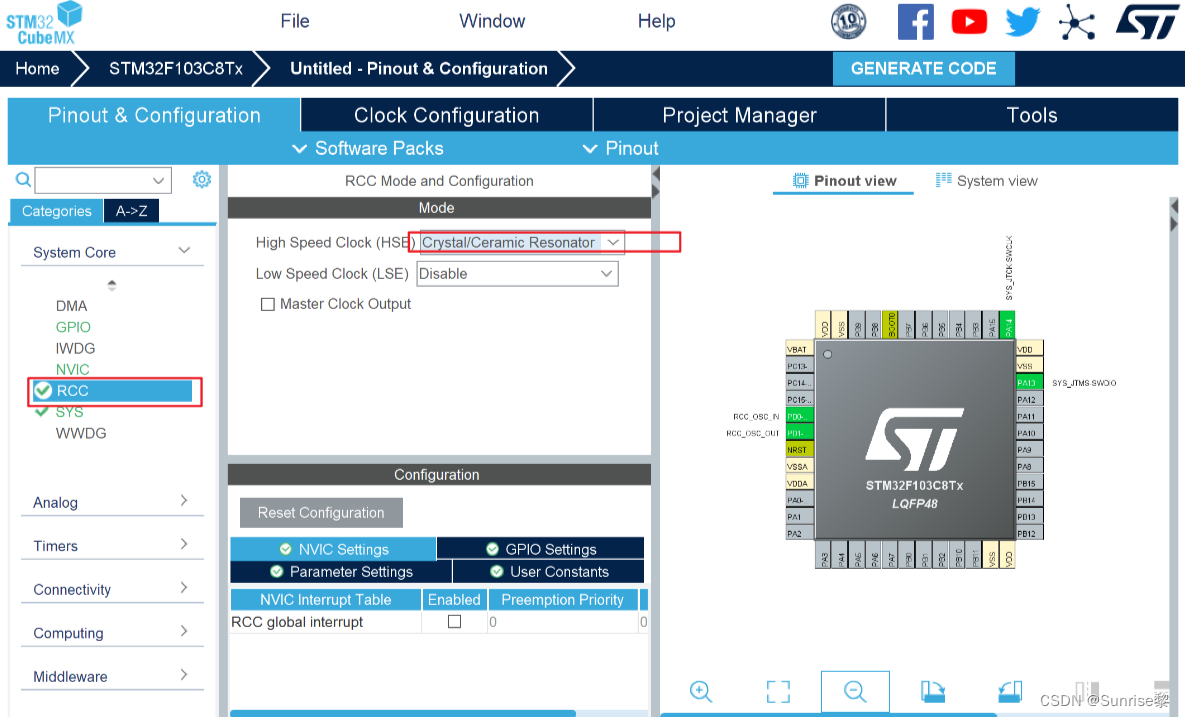Rotate the chip clockwise
Viewport: 1185px width, 717px height.
[x=933, y=691]
